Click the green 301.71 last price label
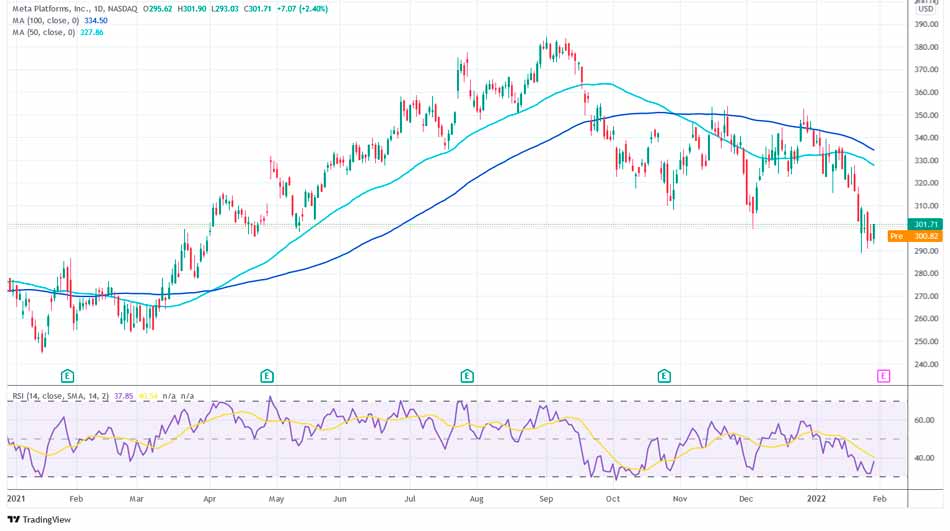The width and height of the screenshot is (950, 531). click(925, 224)
